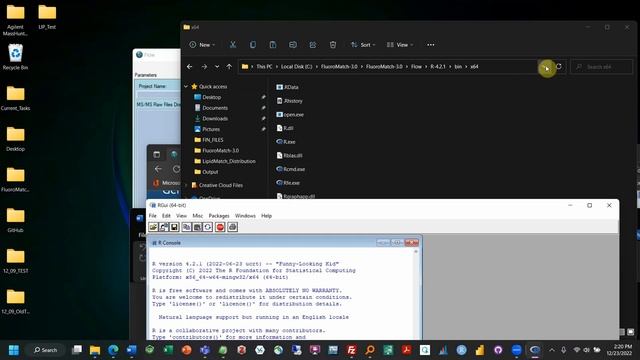Show hidden system tray icons chevron

point(552,350)
